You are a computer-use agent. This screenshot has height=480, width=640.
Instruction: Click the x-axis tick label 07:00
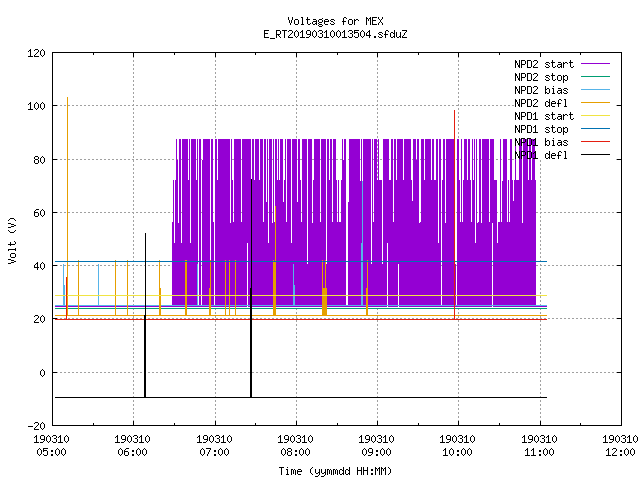coord(214,452)
